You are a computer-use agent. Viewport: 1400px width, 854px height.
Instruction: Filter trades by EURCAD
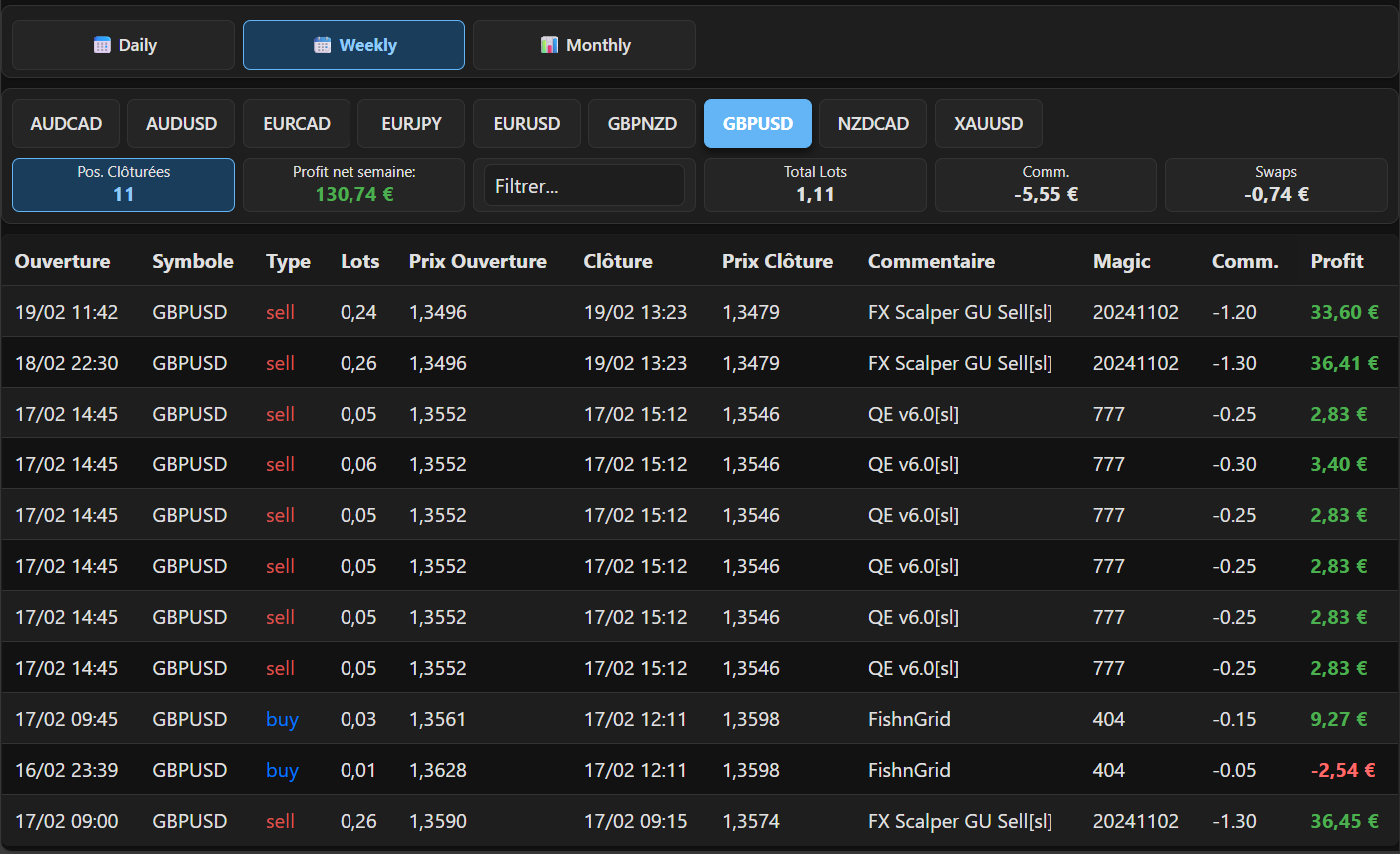(x=297, y=124)
